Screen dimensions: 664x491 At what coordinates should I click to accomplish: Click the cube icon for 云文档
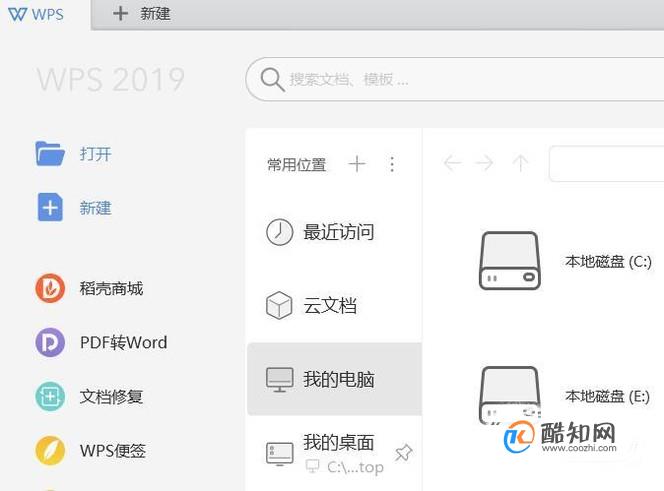point(279,305)
